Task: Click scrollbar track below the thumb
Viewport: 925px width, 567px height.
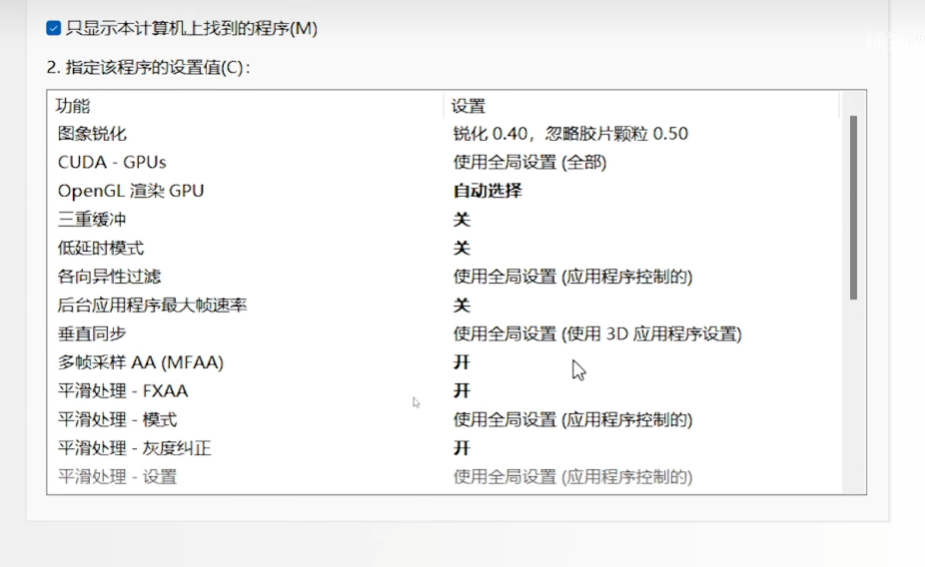Action: [x=853, y=395]
